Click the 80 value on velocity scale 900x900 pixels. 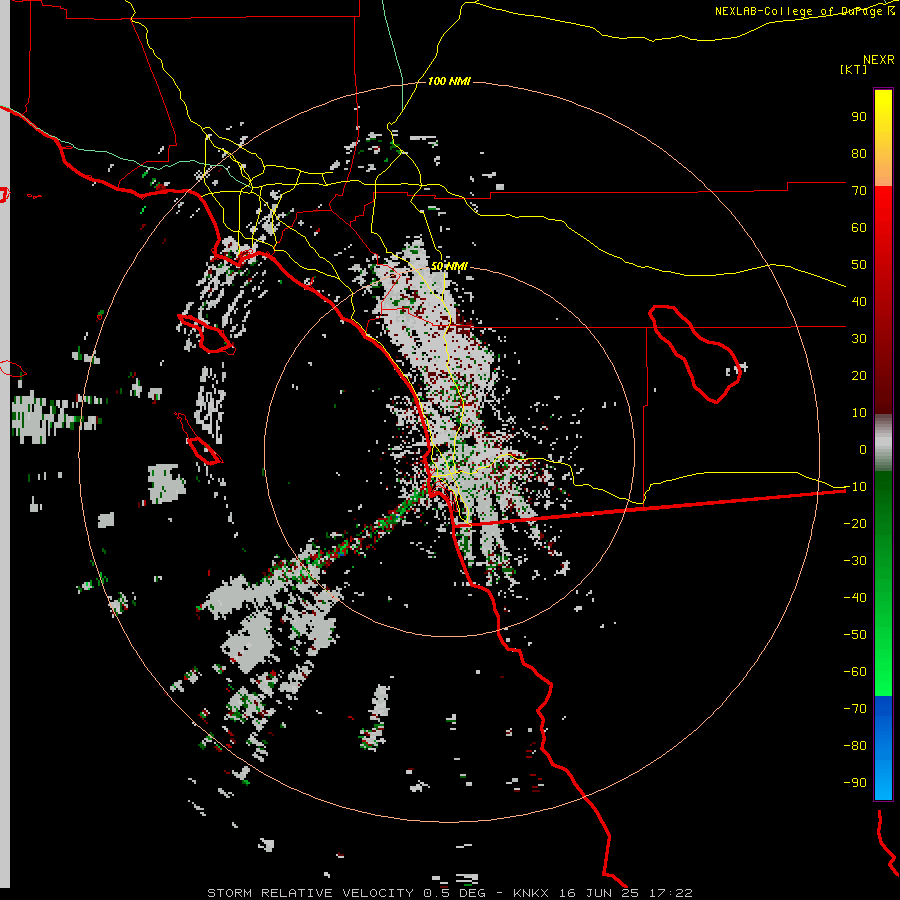point(859,153)
